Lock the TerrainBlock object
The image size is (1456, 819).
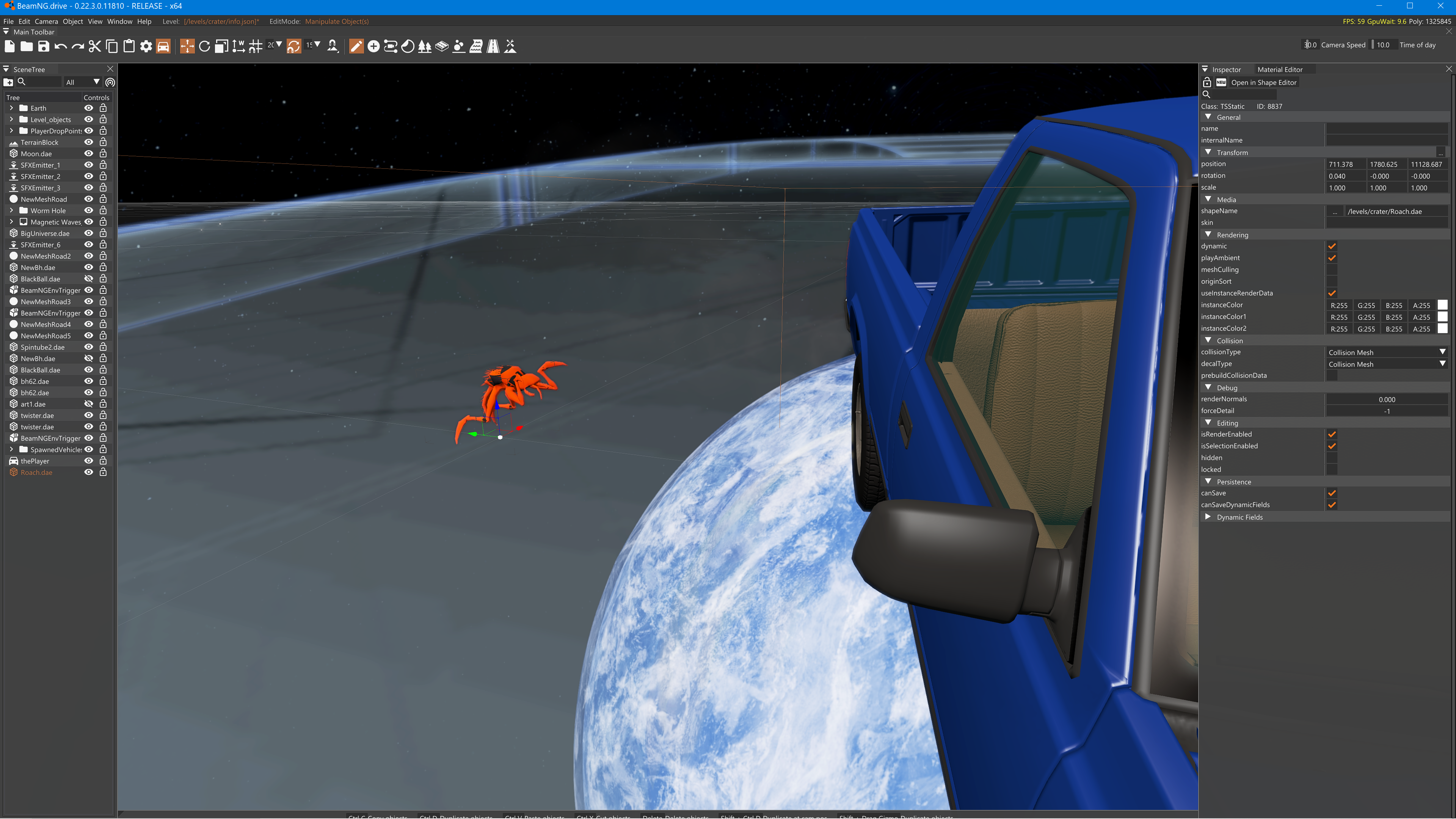103,142
